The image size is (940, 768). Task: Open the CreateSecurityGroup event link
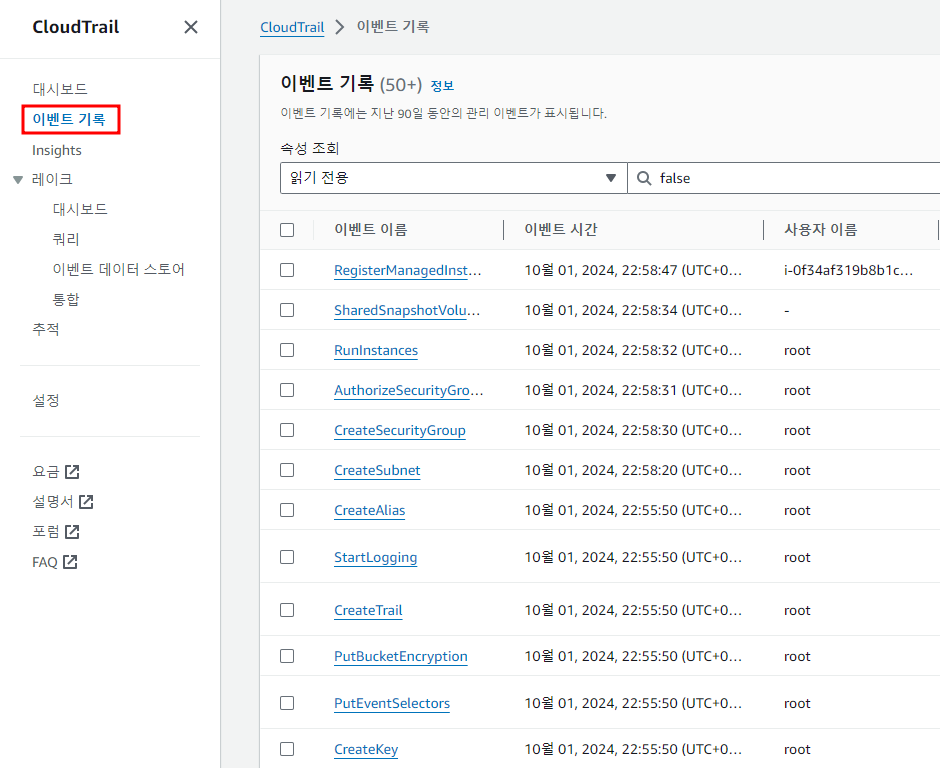[x=400, y=430]
